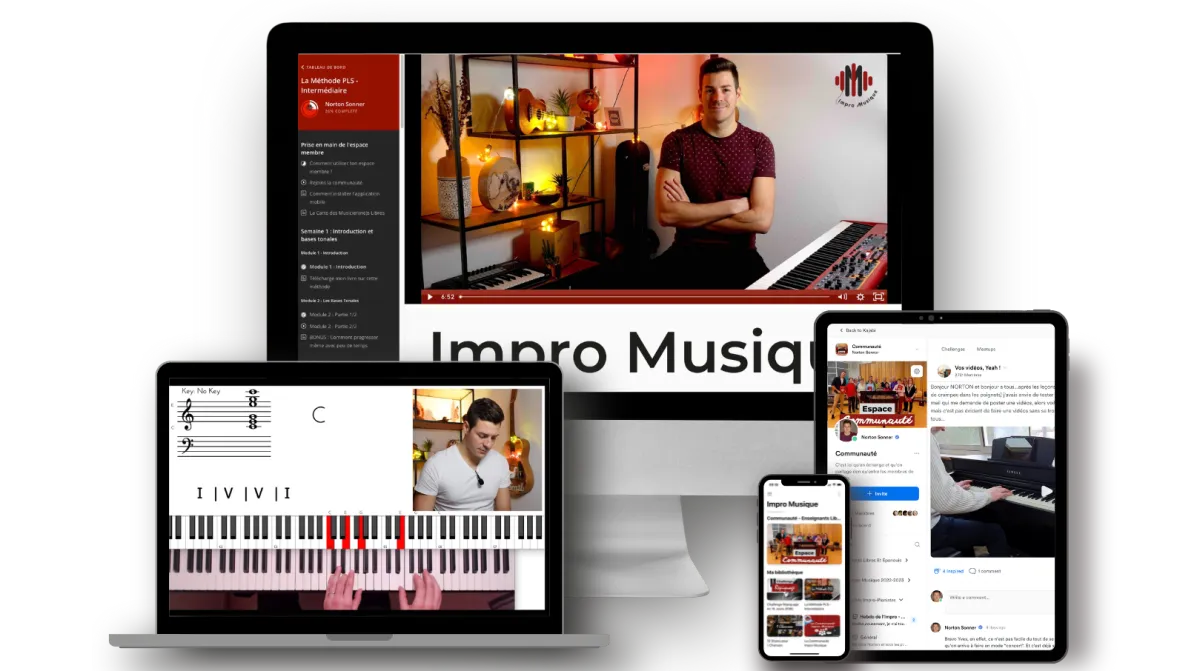Seek along the red video progress bar
Image resolution: width=1200 pixels, height=671 pixels.
pyautogui.click(x=644, y=296)
